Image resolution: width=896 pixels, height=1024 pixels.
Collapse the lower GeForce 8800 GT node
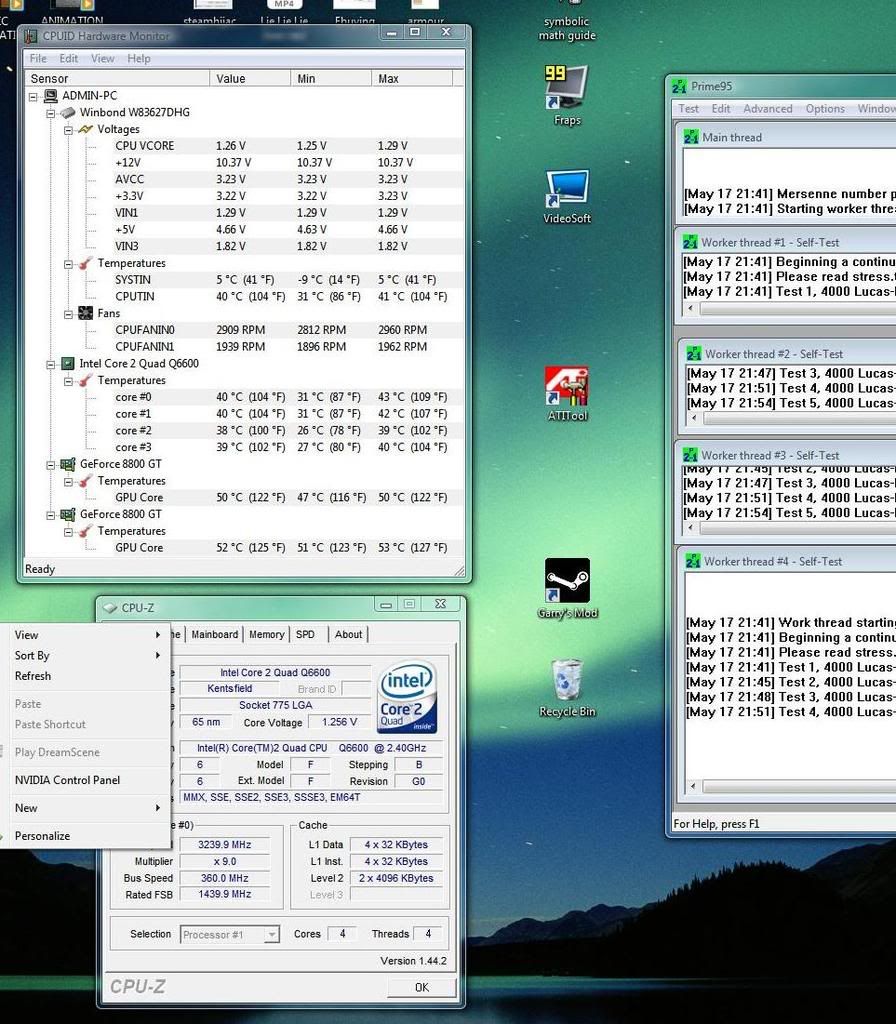click(50, 515)
